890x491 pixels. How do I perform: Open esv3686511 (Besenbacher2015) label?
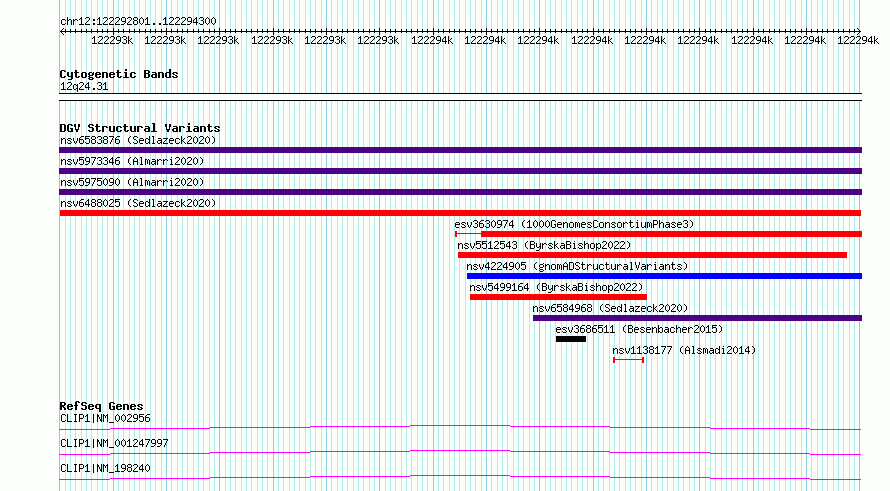pyautogui.click(x=639, y=329)
